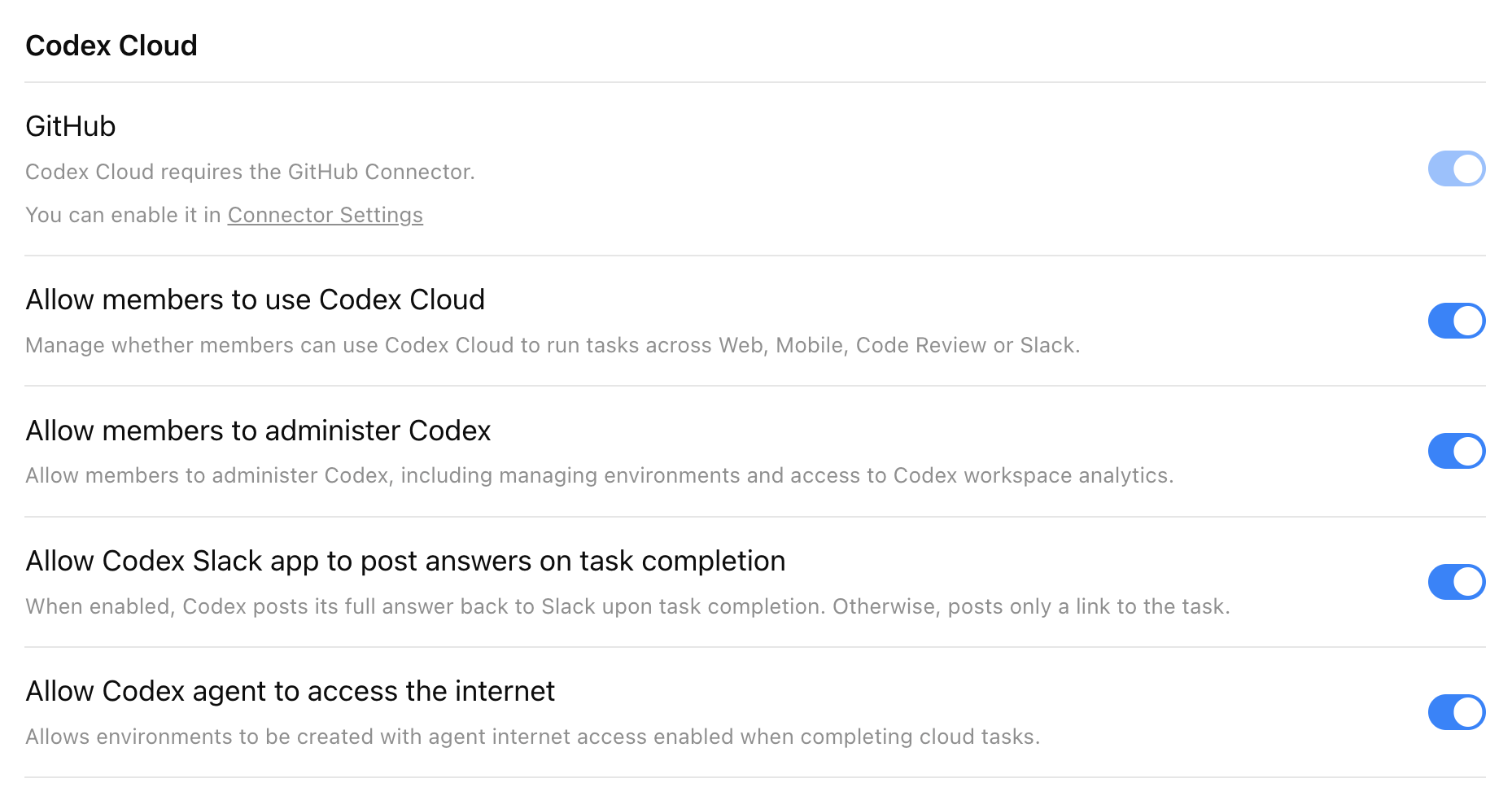Image resolution: width=1512 pixels, height=809 pixels.
Task: Select the workspace analytics description text
Action: coord(600,475)
